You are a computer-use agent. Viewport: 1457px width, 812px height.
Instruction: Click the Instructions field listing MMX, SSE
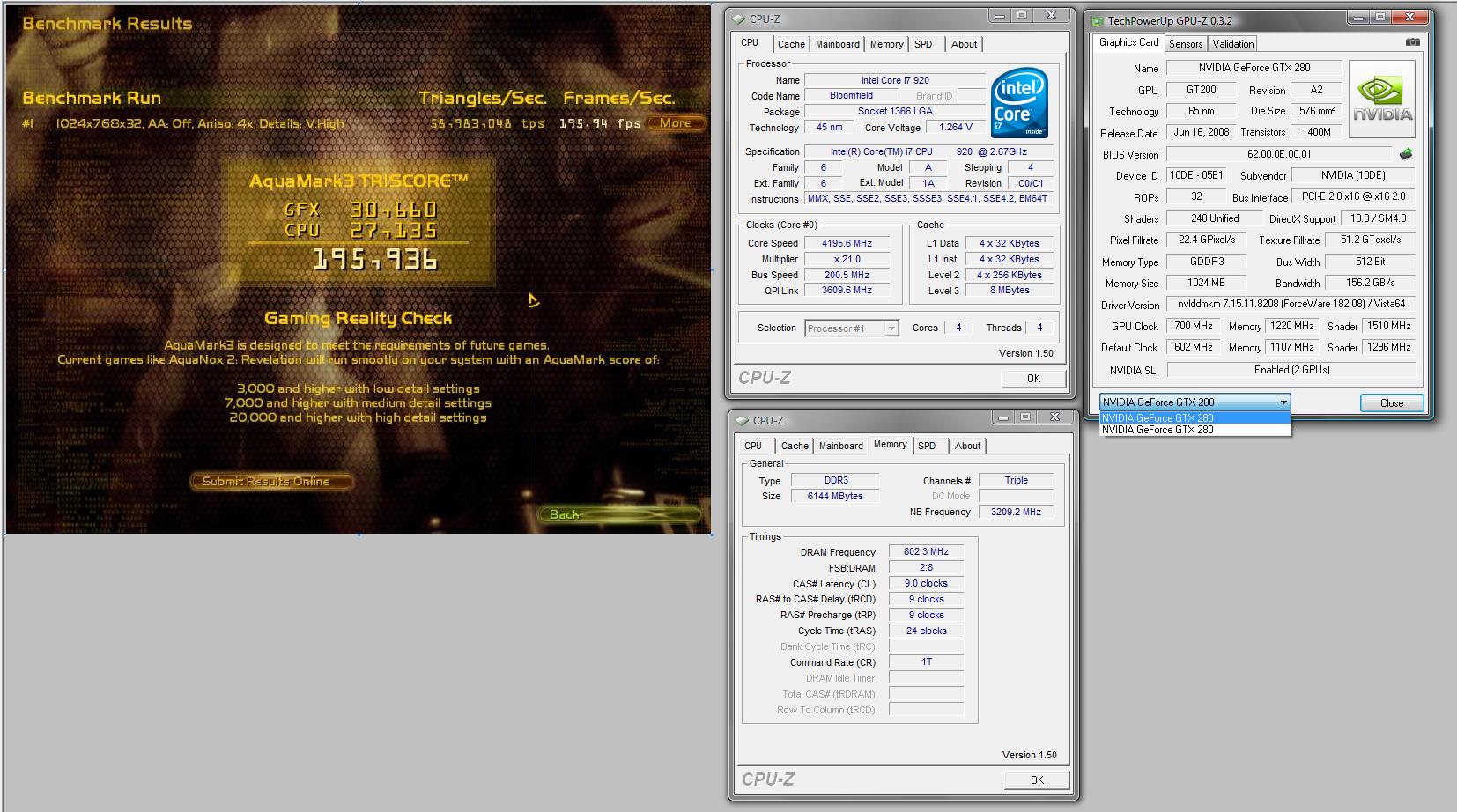[928, 199]
